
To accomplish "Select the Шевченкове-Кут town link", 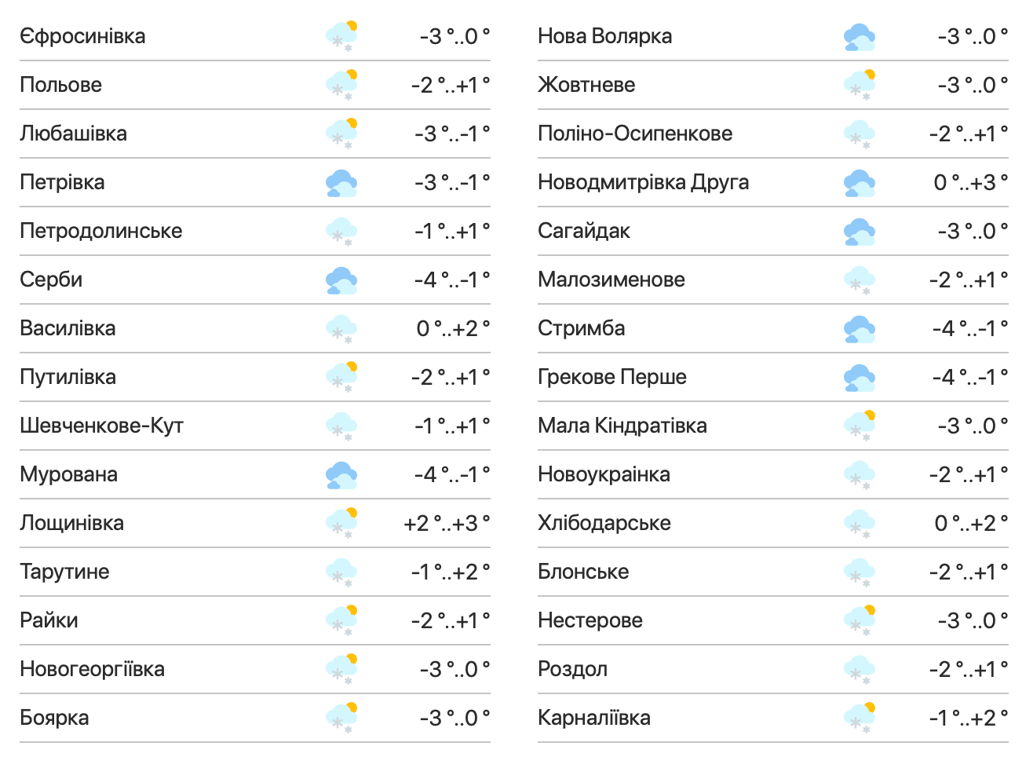I will tap(102, 426).
